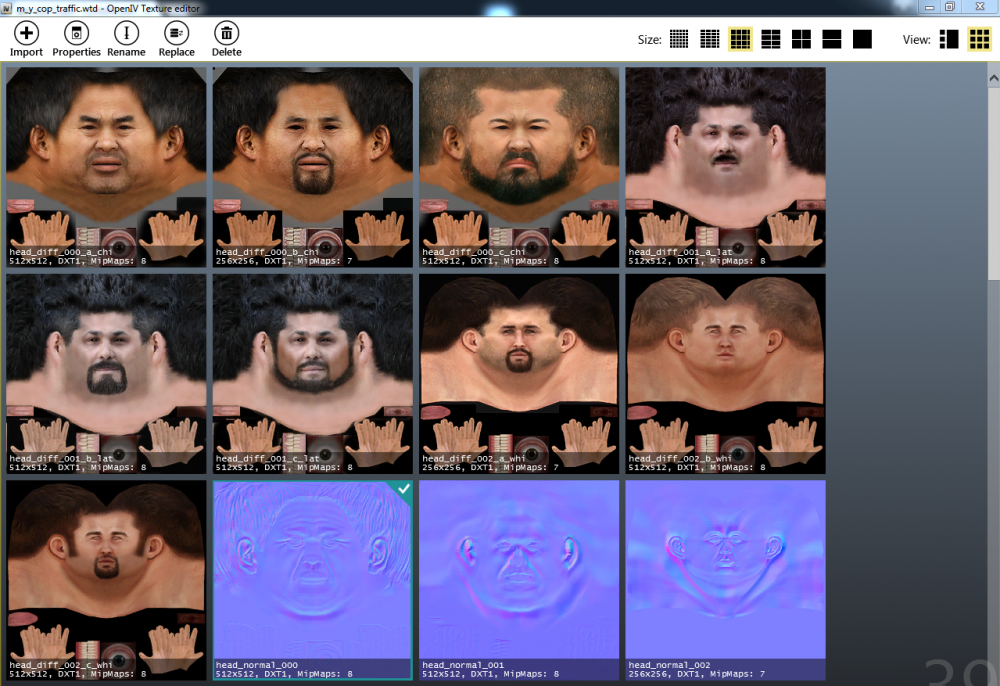Toggle the medium thumbnail Size option
This screenshot has height=686, width=1000.
click(740, 39)
